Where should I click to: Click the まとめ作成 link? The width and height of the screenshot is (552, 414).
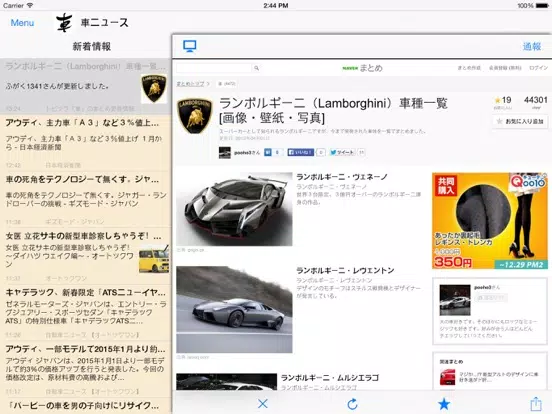click(x=469, y=68)
